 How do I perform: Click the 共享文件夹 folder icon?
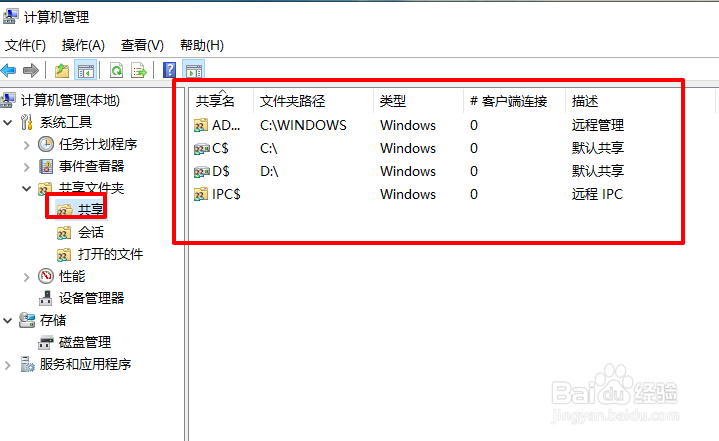pos(45,188)
